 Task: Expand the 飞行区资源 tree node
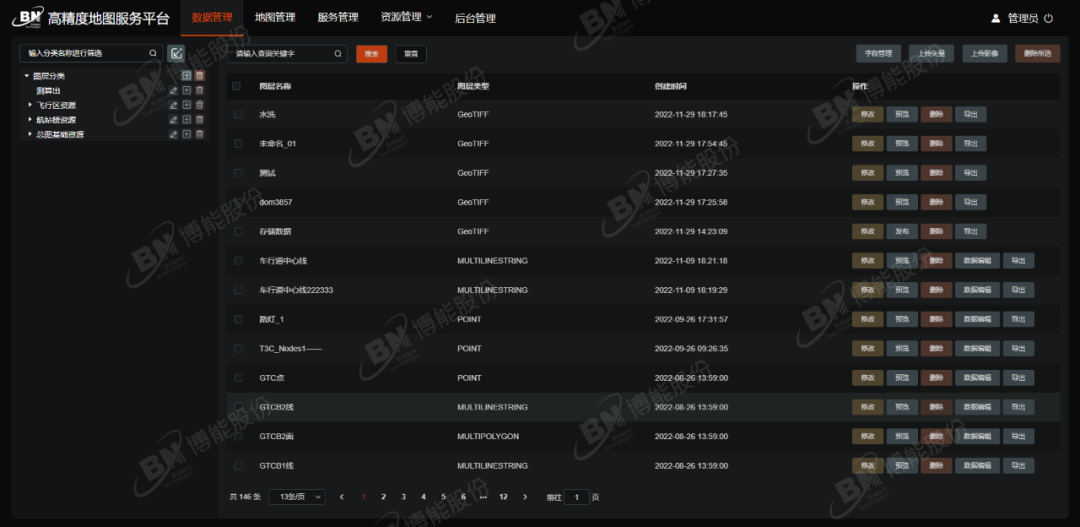tap(29, 105)
